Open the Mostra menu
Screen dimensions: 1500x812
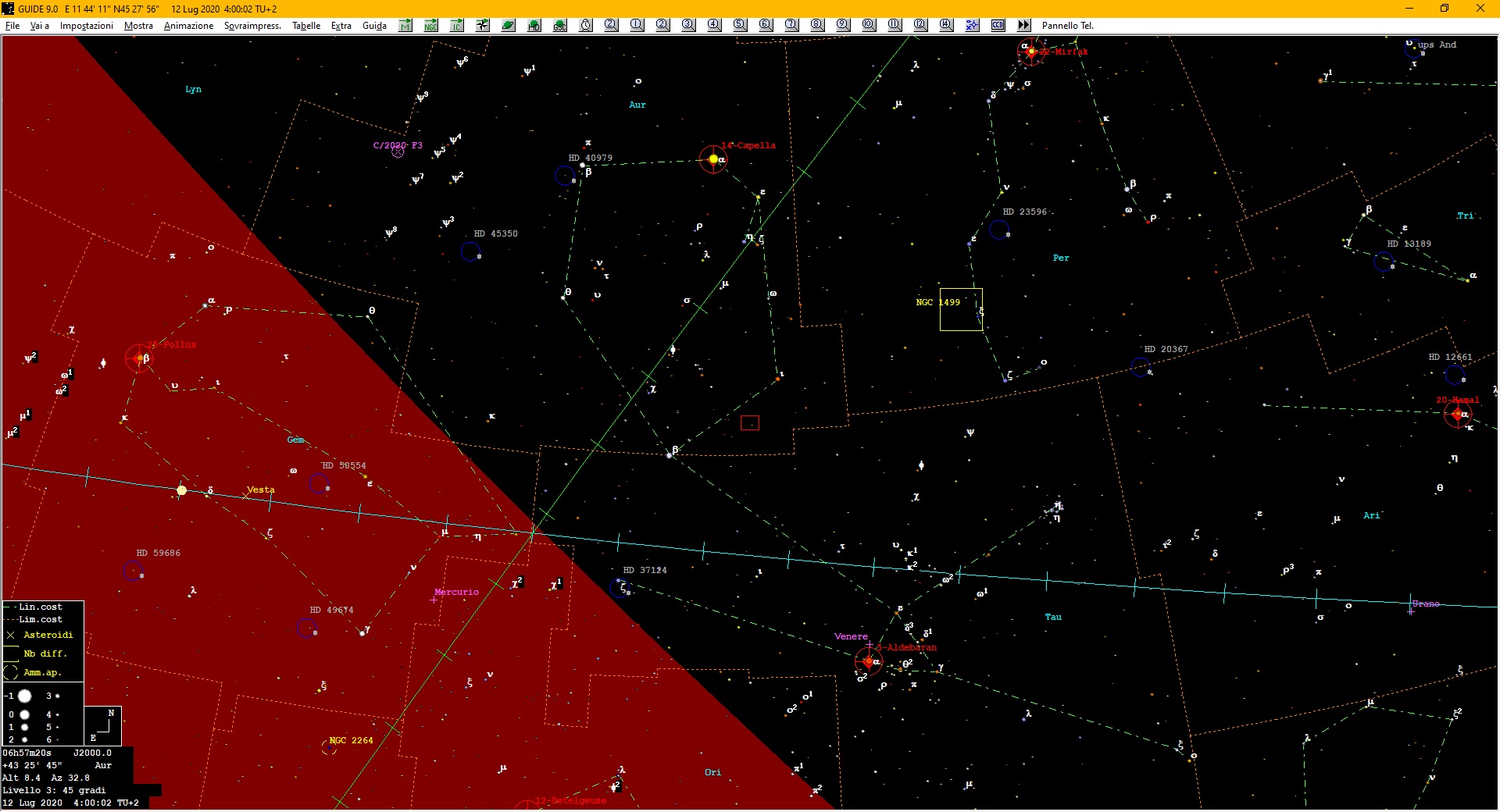tap(139, 26)
